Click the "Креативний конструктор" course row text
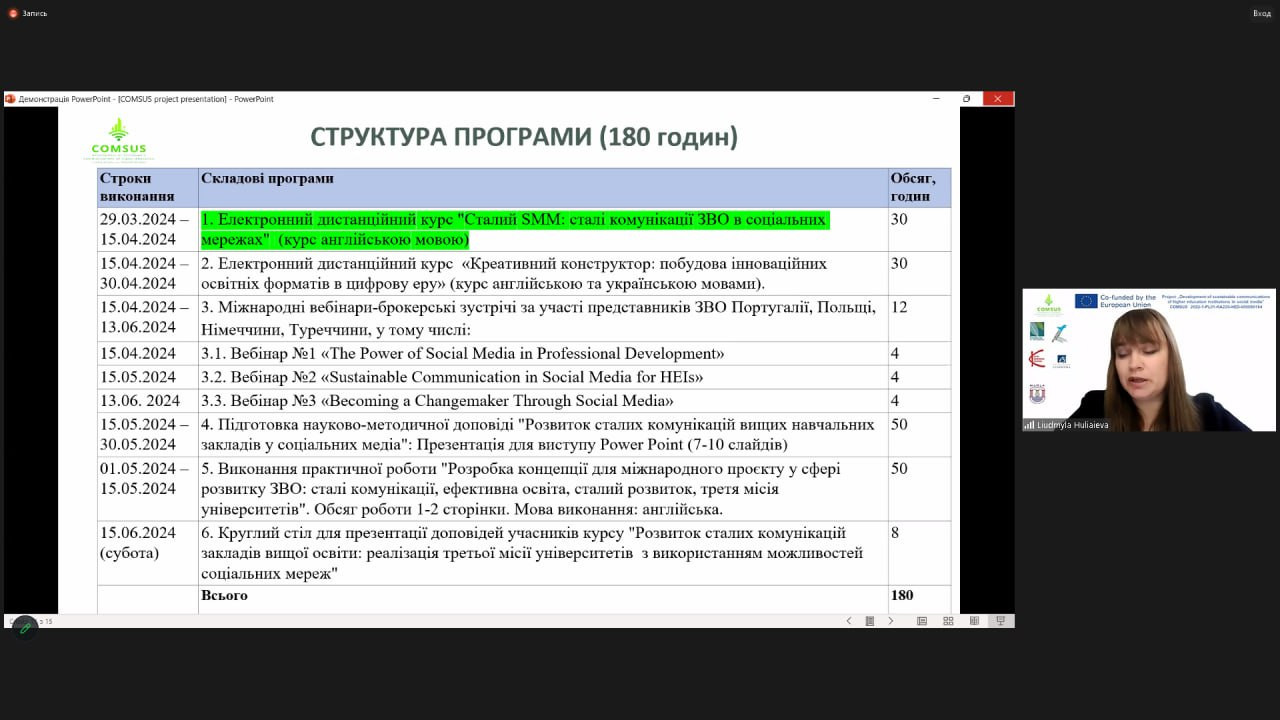 pyautogui.click(x=514, y=273)
